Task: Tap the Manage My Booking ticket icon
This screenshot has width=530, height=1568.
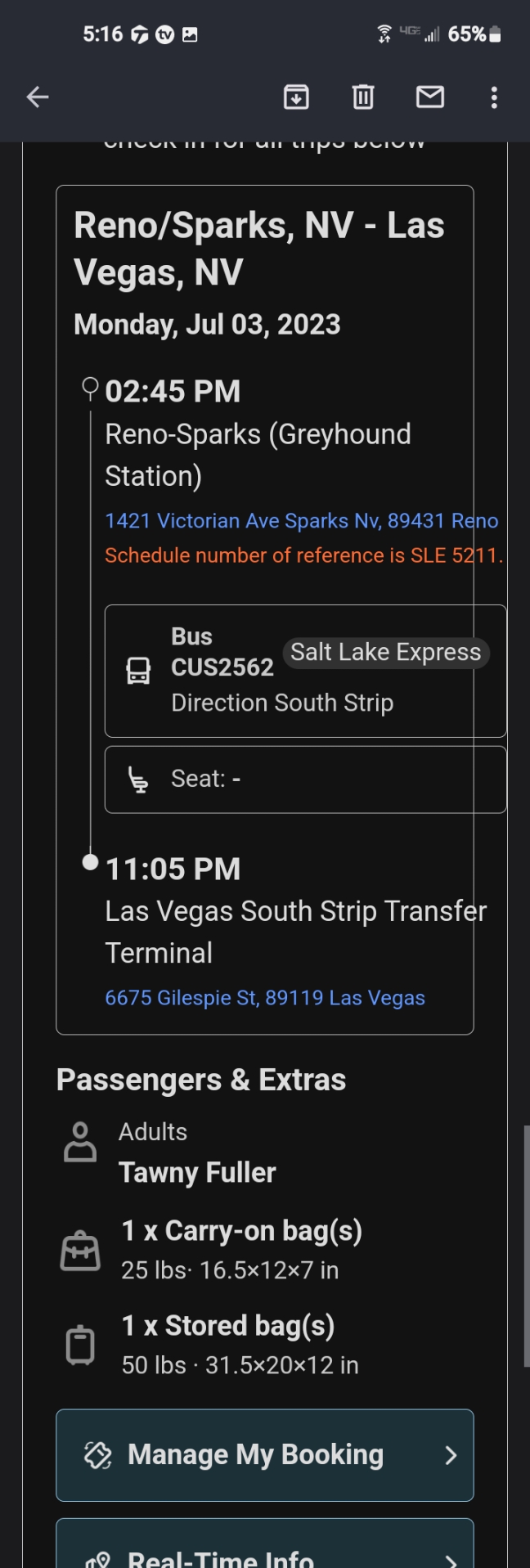Action: (98, 1455)
